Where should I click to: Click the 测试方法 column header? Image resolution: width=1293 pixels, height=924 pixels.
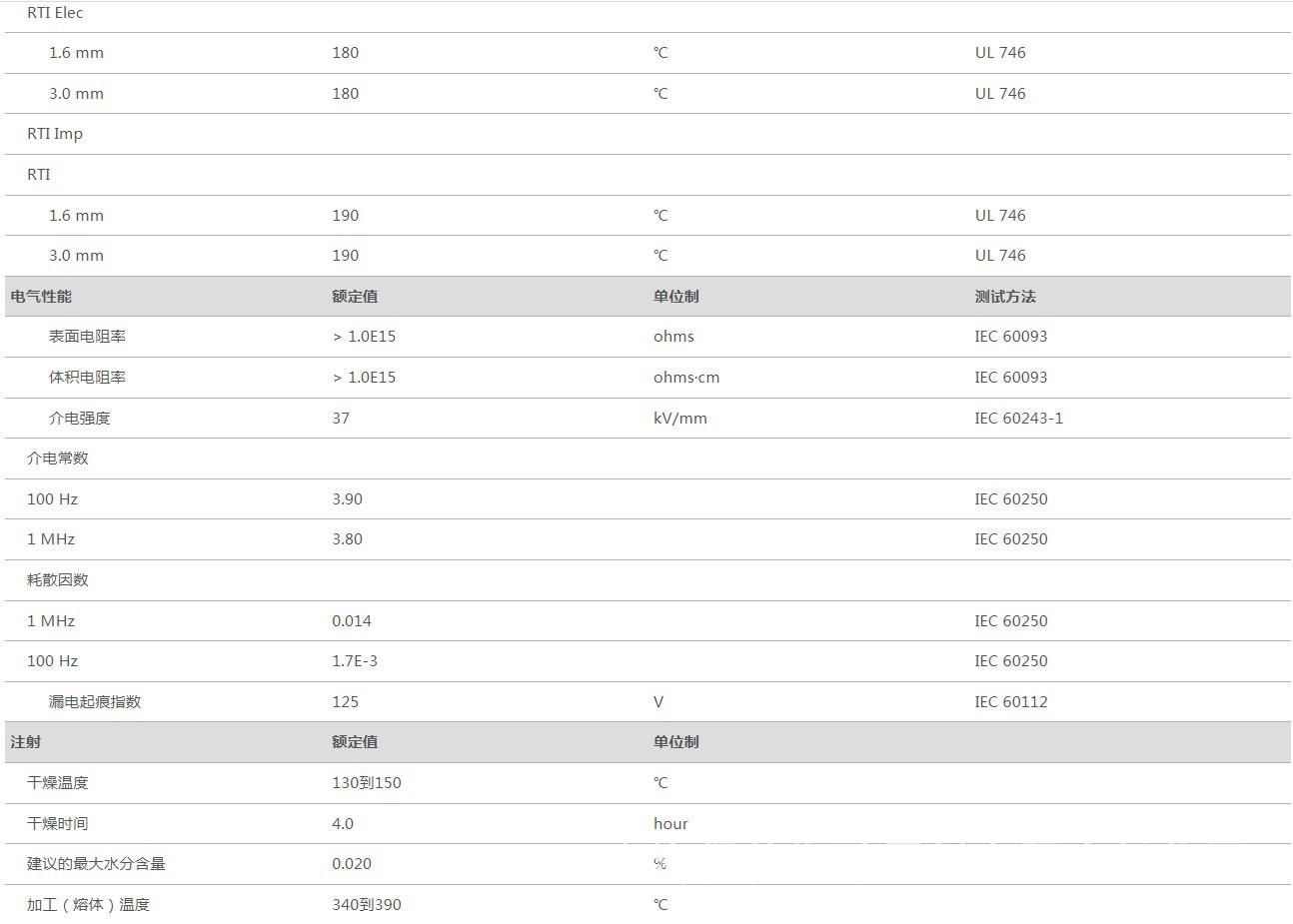tap(1005, 297)
